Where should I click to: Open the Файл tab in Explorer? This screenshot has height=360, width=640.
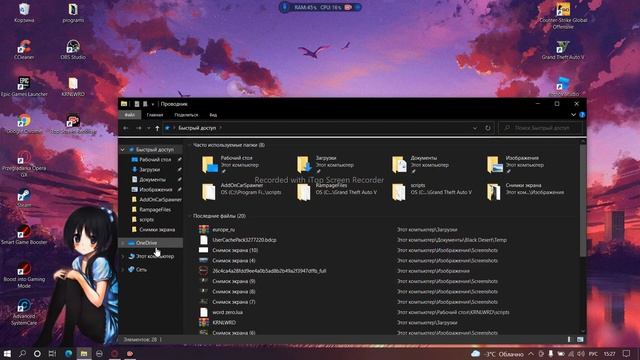[x=130, y=115]
